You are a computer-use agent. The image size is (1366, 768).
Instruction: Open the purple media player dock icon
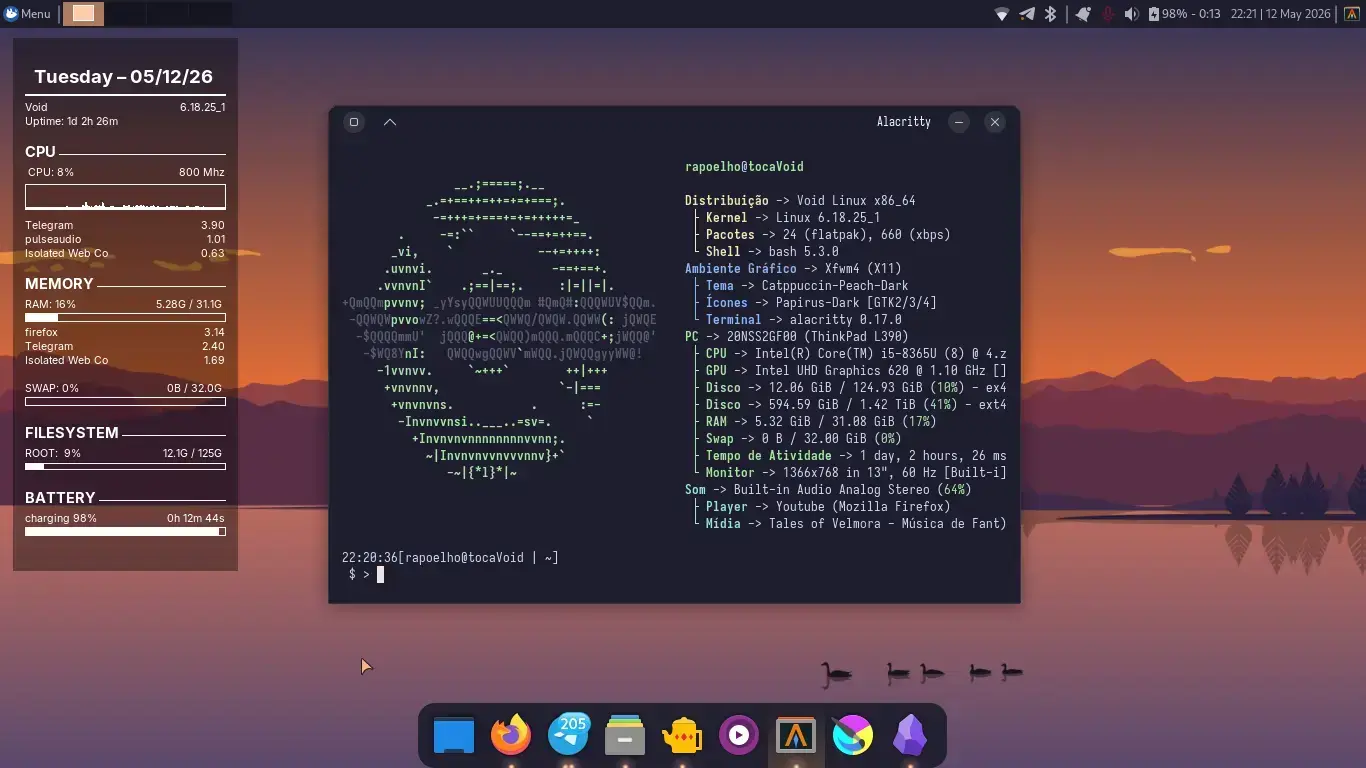tap(739, 736)
